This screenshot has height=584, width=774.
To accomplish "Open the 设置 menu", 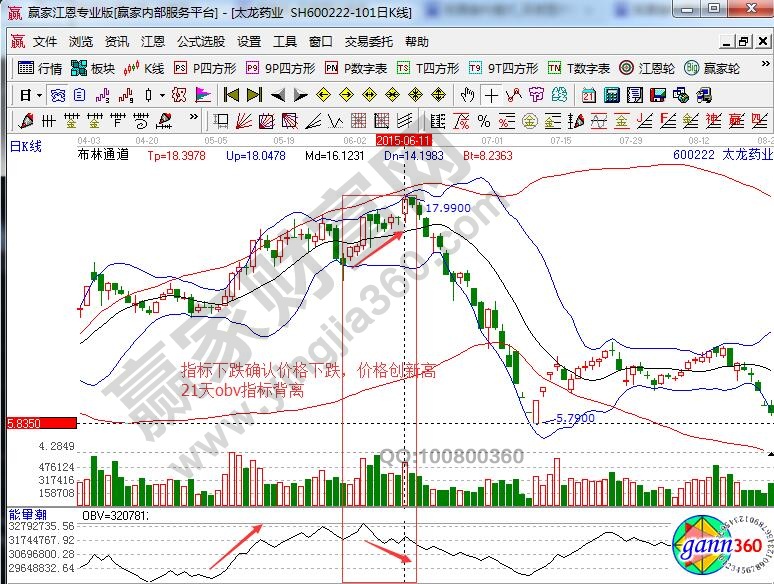I will 249,42.
